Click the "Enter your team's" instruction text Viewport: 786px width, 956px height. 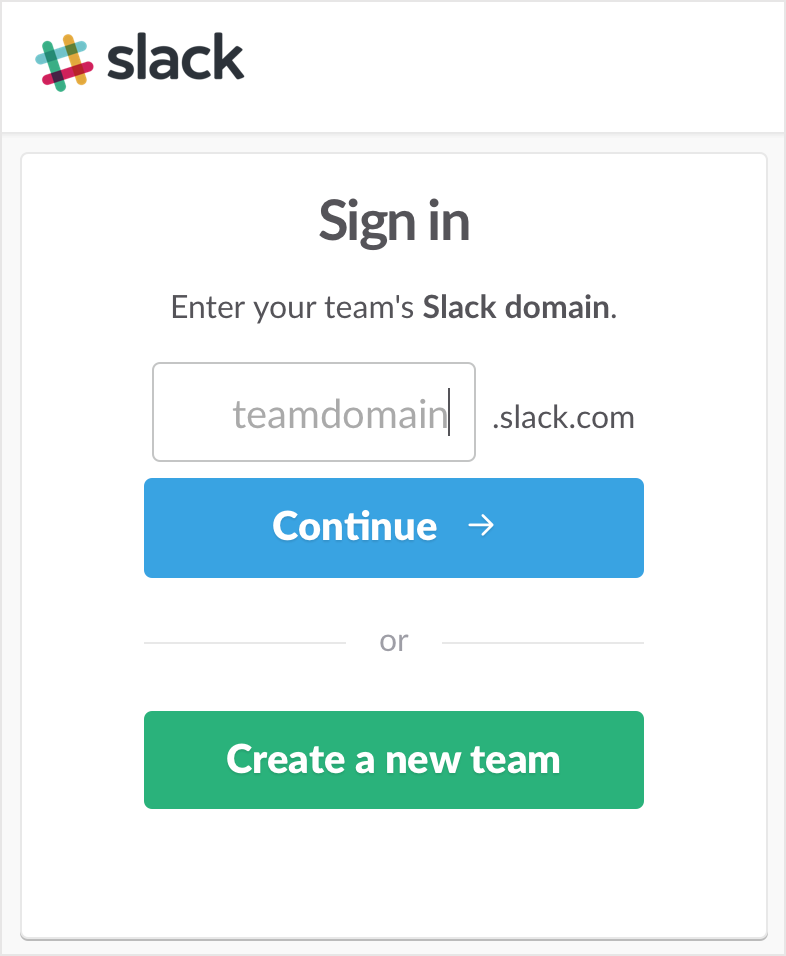coord(292,307)
